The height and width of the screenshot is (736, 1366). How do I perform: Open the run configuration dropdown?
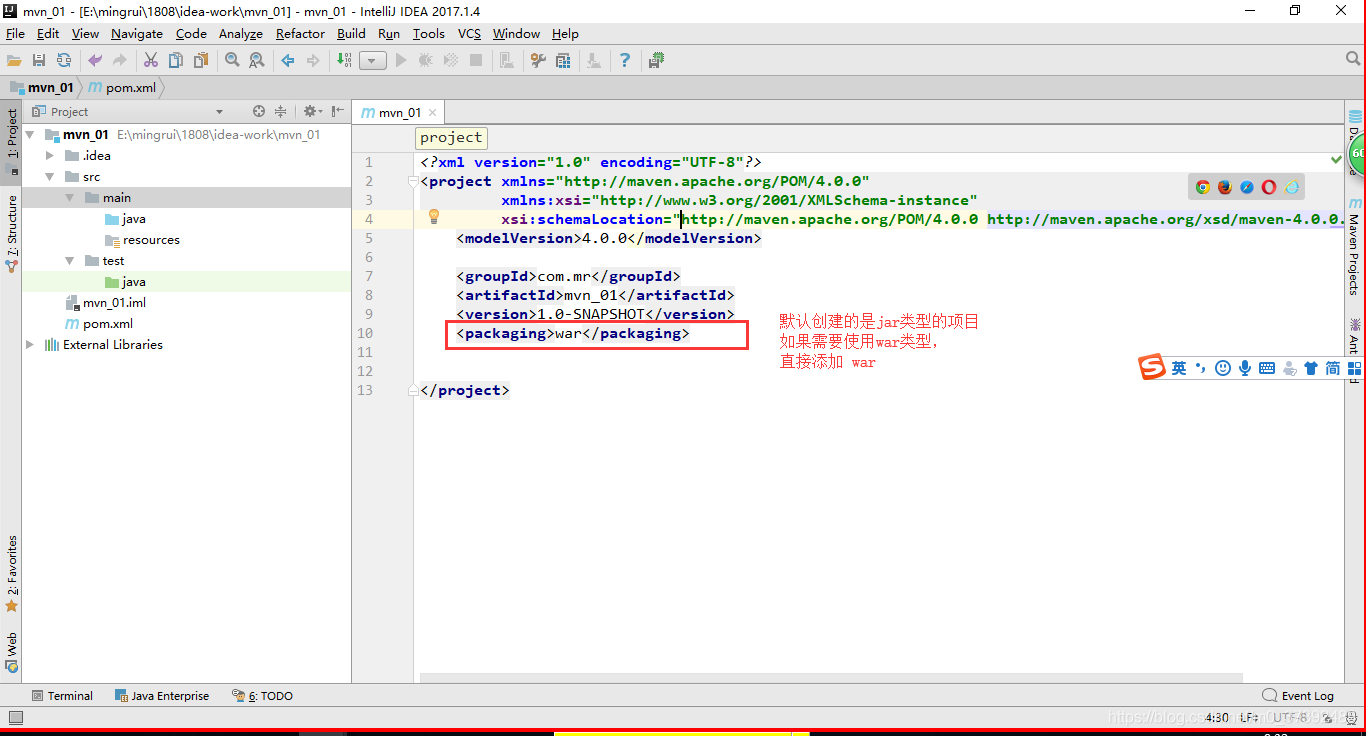coord(373,61)
